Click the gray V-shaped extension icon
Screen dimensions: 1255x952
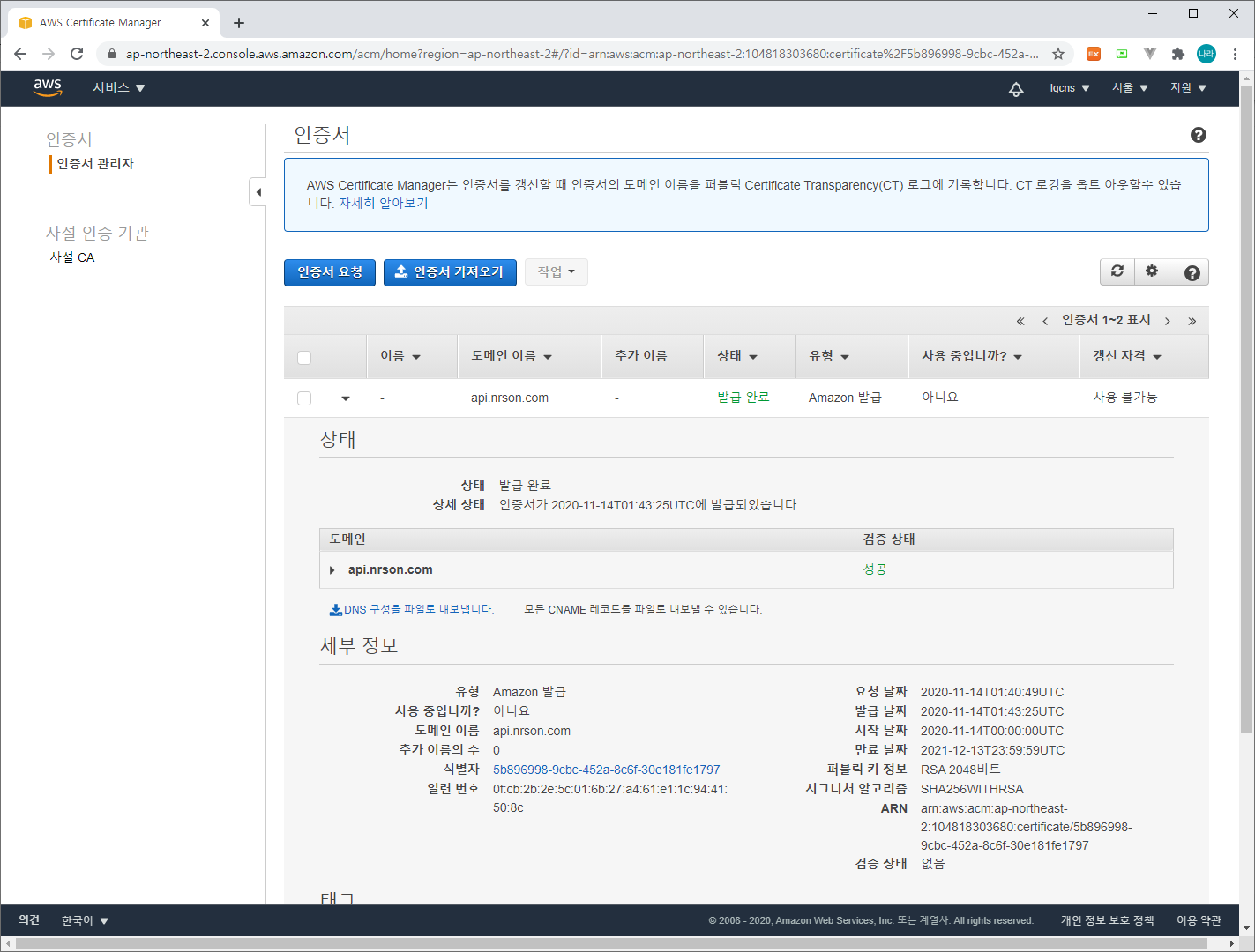coord(1150,54)
